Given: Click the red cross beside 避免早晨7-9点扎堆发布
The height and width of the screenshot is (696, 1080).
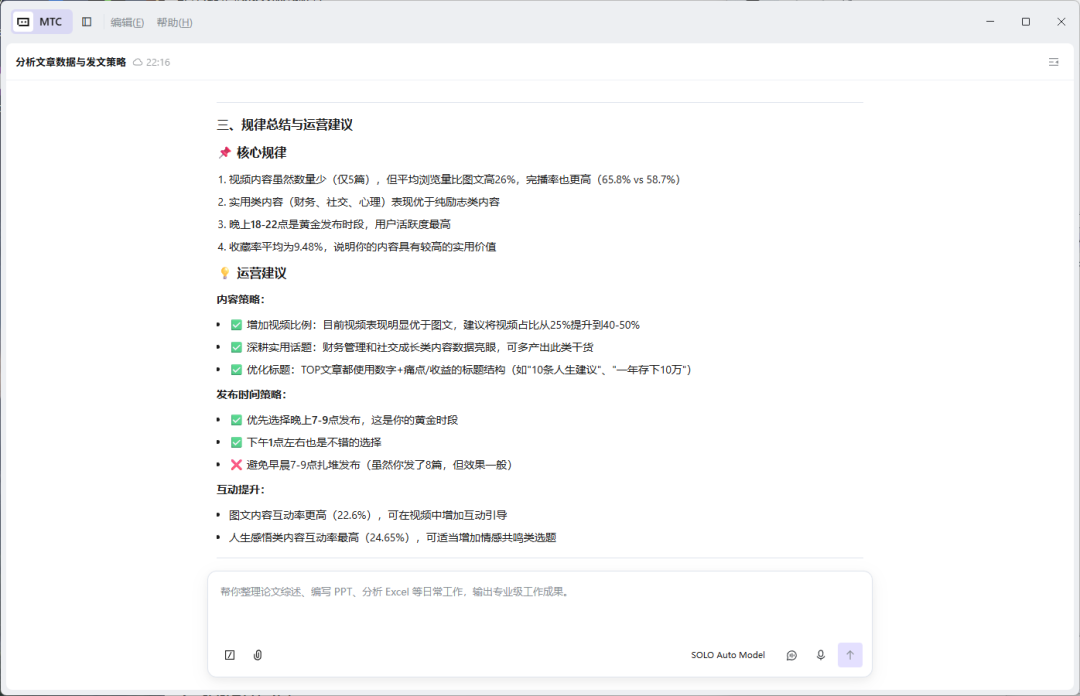Looking at the screenshot, I should point(236,464).
